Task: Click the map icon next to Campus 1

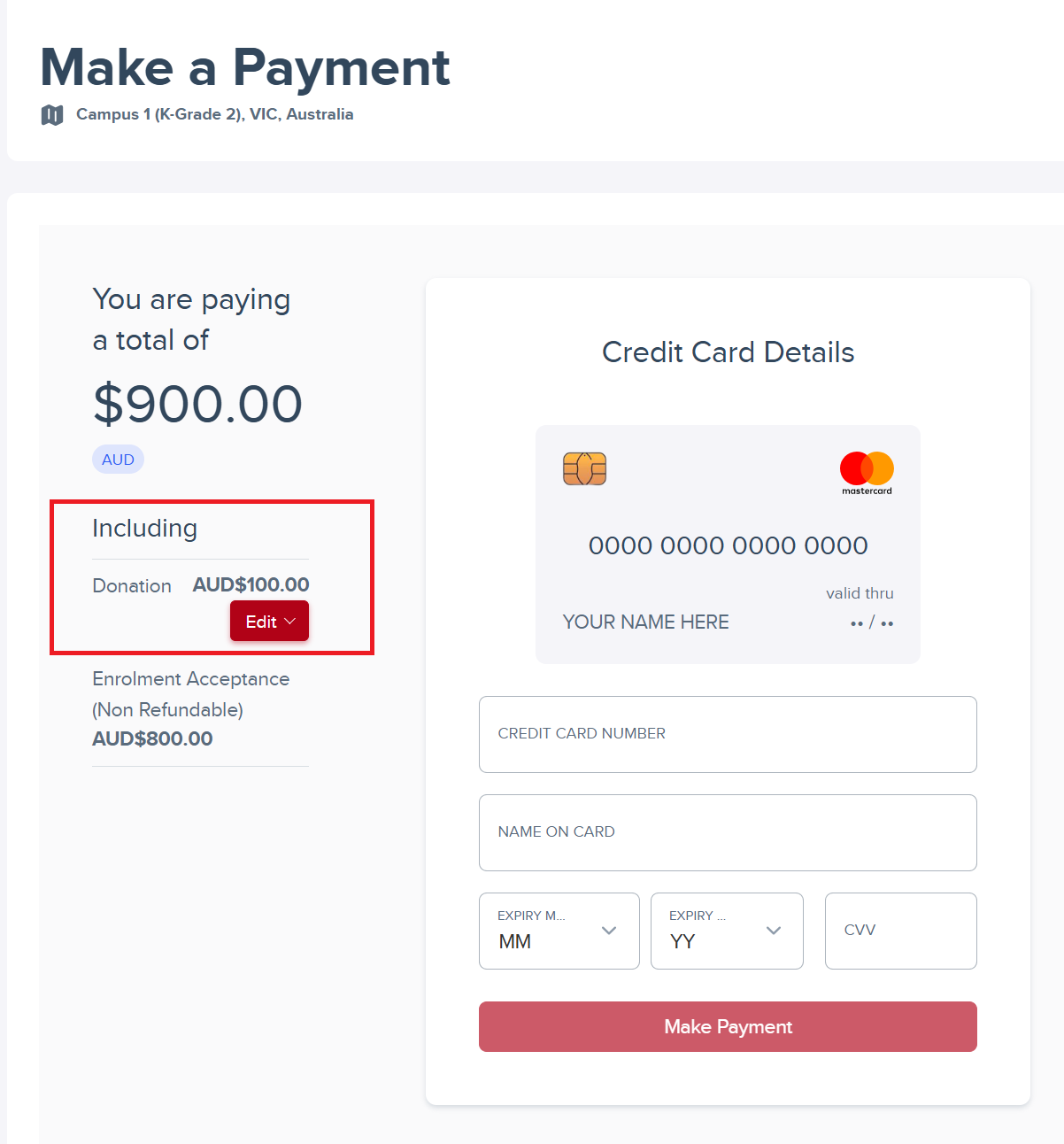Action: 53,114
